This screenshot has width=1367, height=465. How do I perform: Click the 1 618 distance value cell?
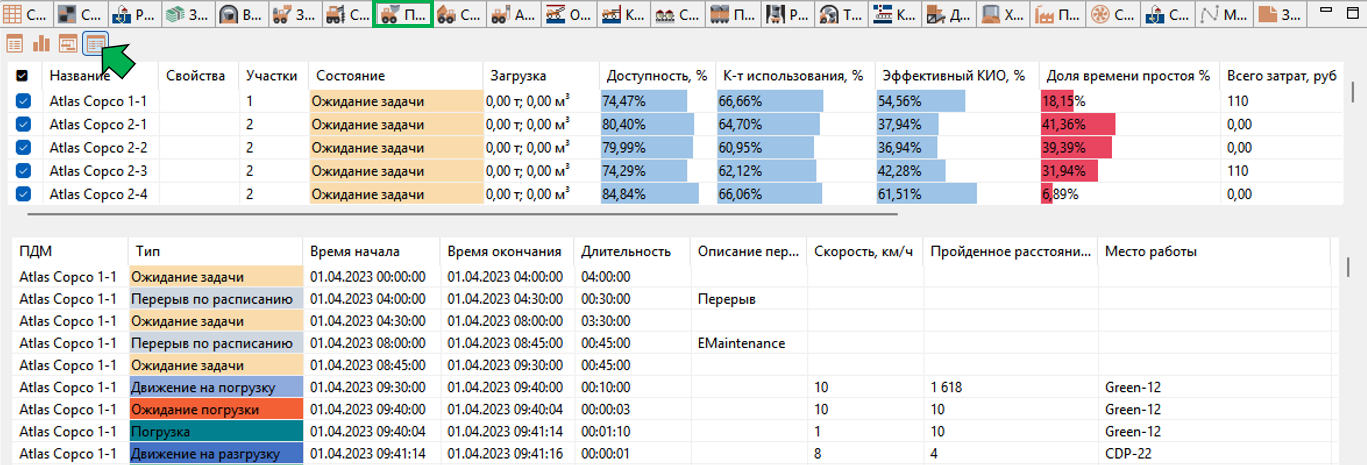tap(1010, 387)
